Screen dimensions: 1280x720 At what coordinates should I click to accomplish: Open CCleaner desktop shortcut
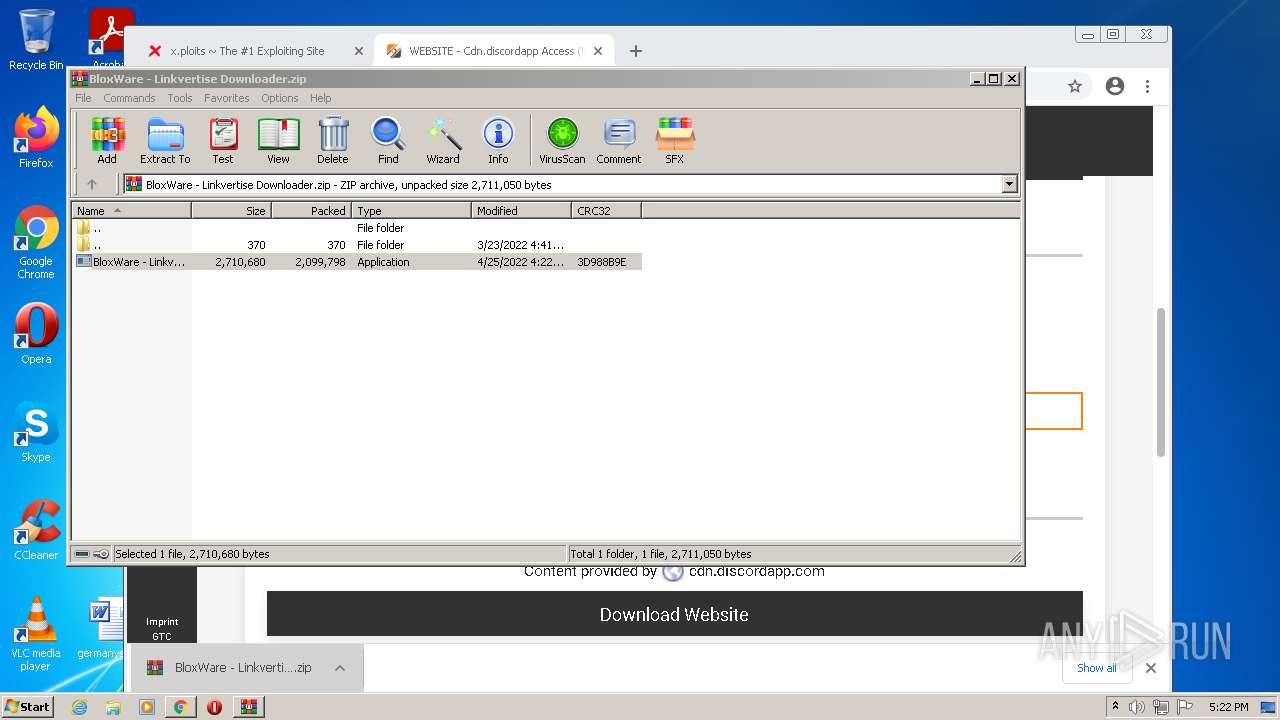pos(36,530)
